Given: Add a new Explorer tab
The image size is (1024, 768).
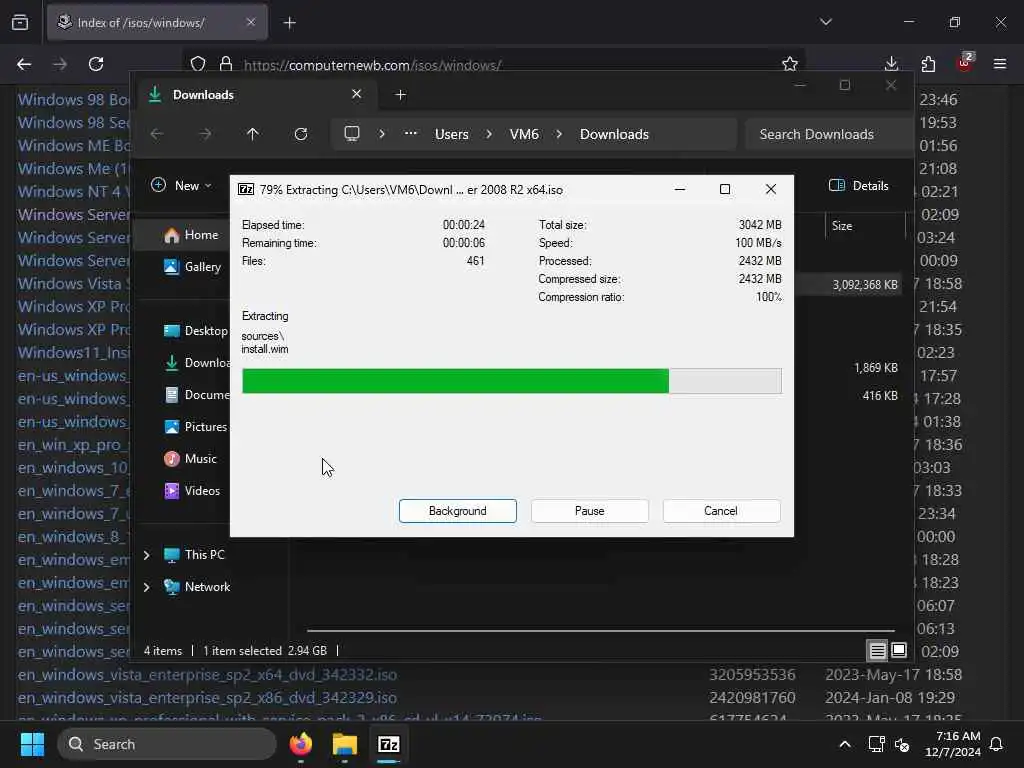Looking at the screenshot, I should point(400,95).
